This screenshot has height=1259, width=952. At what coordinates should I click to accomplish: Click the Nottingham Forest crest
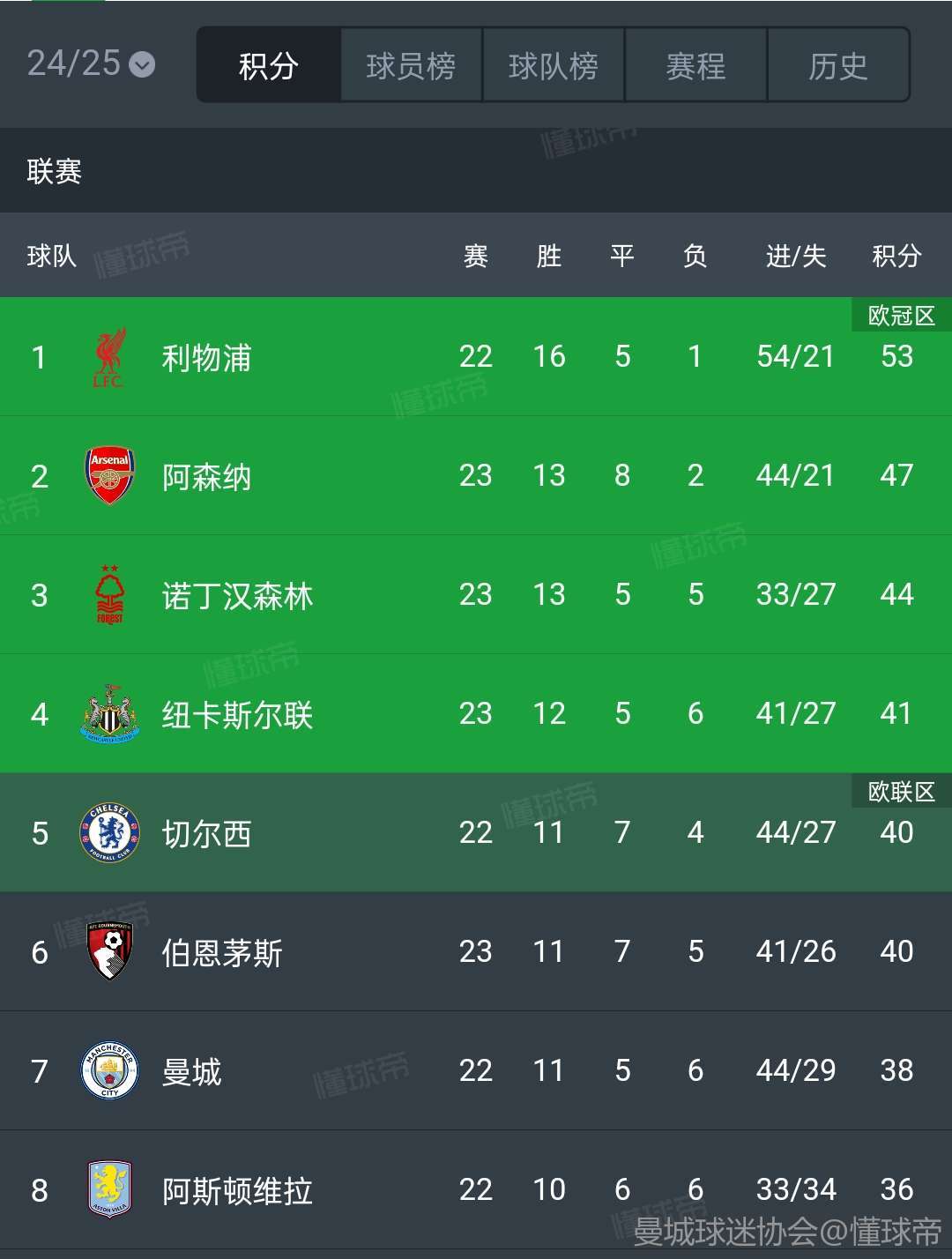(x=109, y=595)
